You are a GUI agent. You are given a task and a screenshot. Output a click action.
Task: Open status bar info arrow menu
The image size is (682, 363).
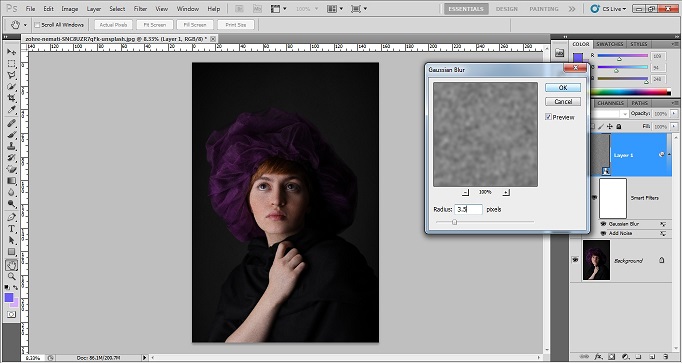(145, 358)
